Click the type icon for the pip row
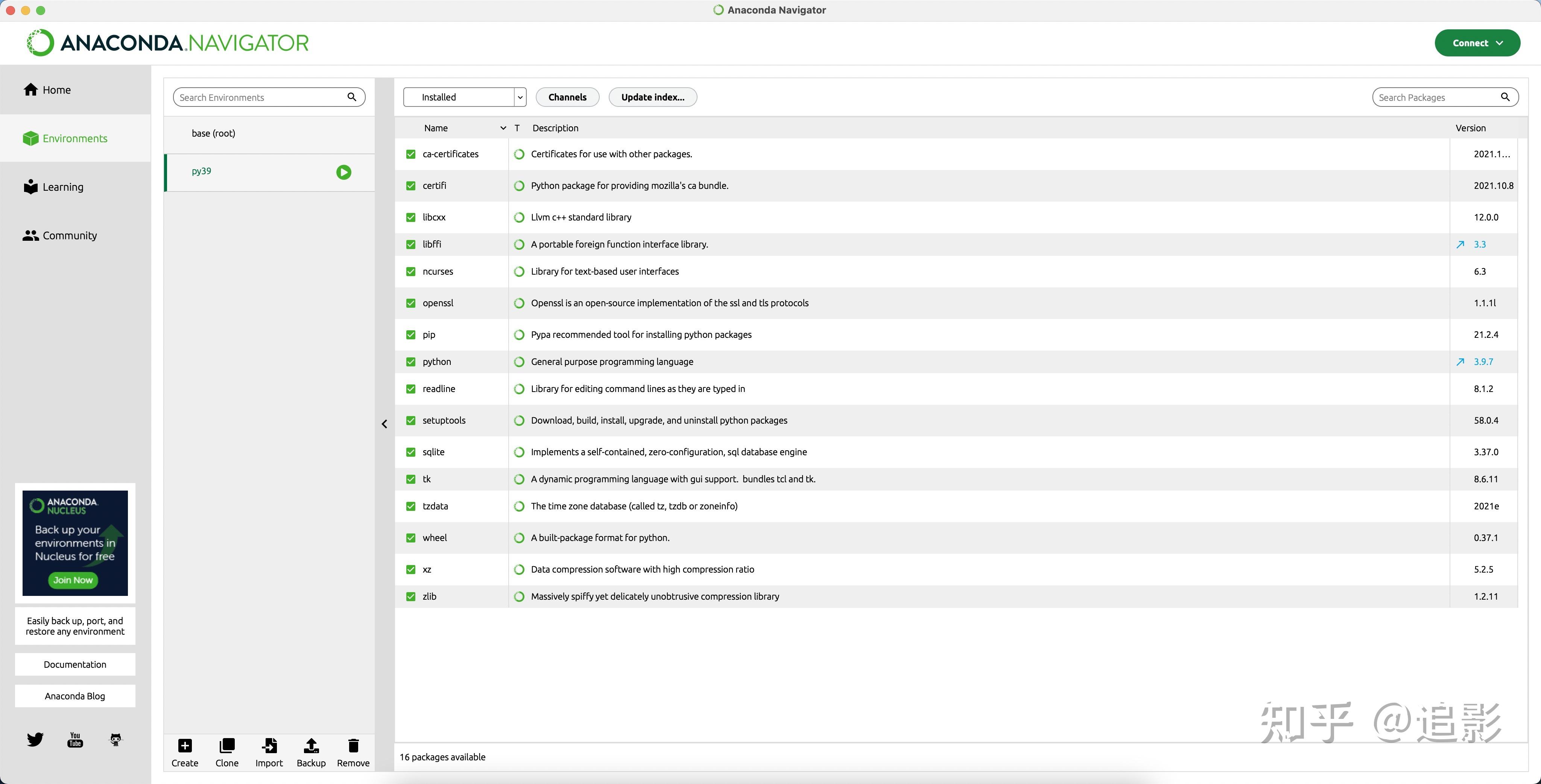This screenshot has height=784, width=1541. click(x=519, y=335)
